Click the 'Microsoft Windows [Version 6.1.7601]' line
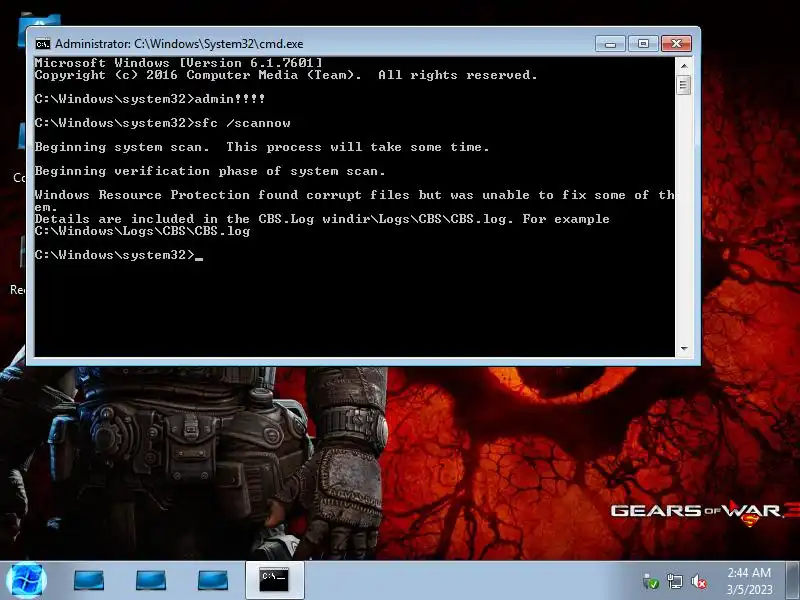This screenshot has height=600, width=800. coord(179,63)
